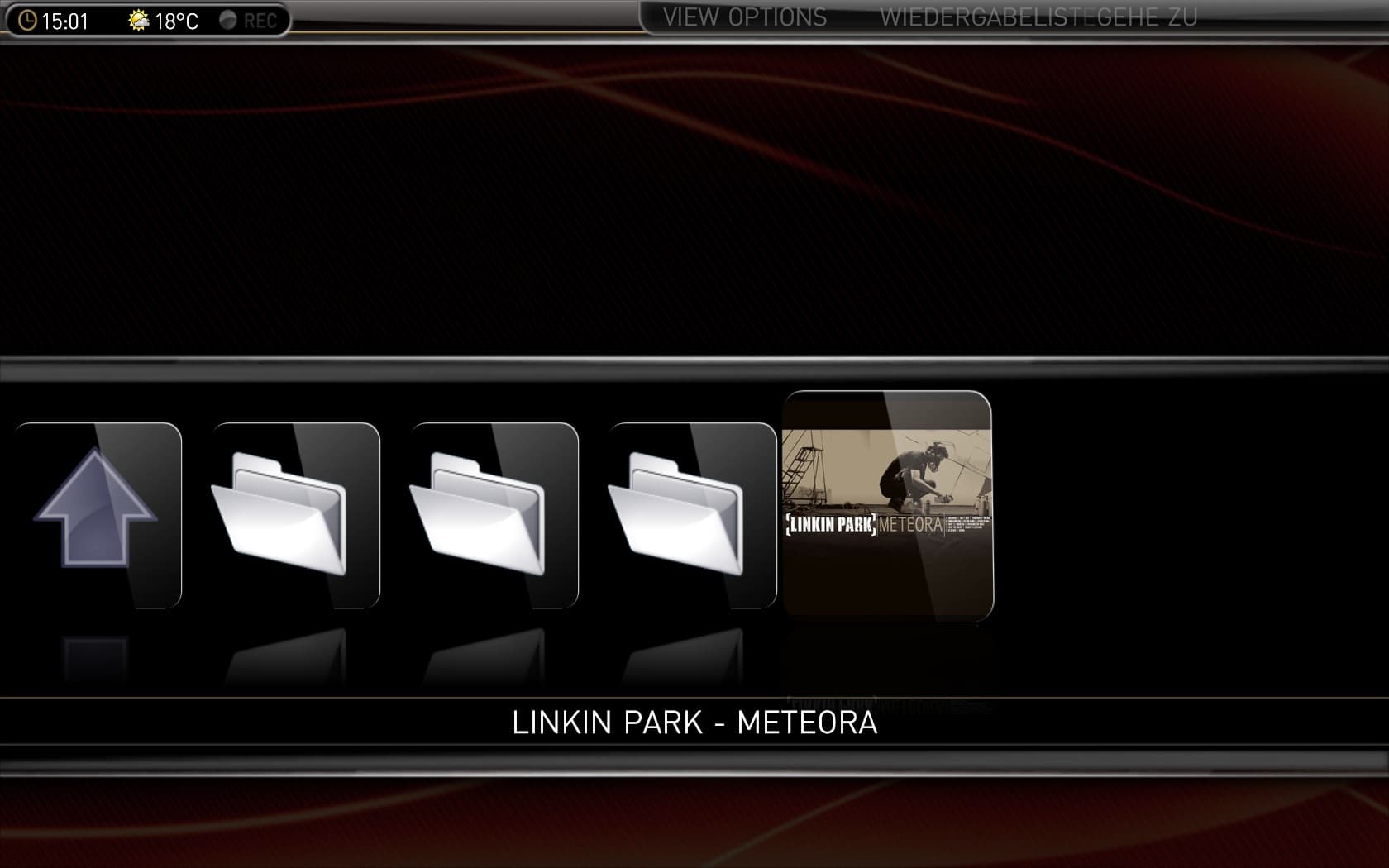Select the Linkin Park Meteora album cover
The image size is (1389, 868).
point(887,505)
